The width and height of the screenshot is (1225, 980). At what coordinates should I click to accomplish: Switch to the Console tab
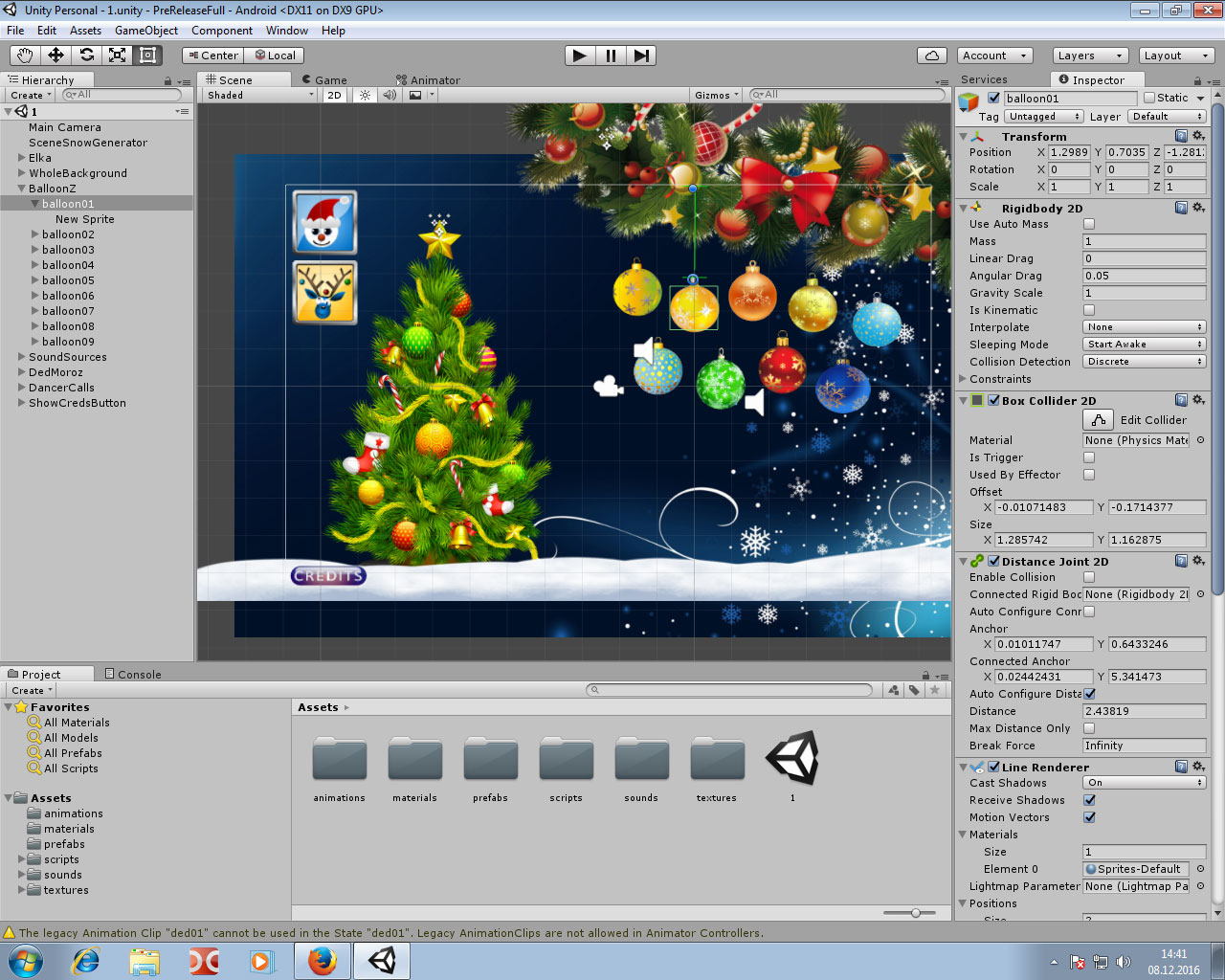[x=133, y=674]
